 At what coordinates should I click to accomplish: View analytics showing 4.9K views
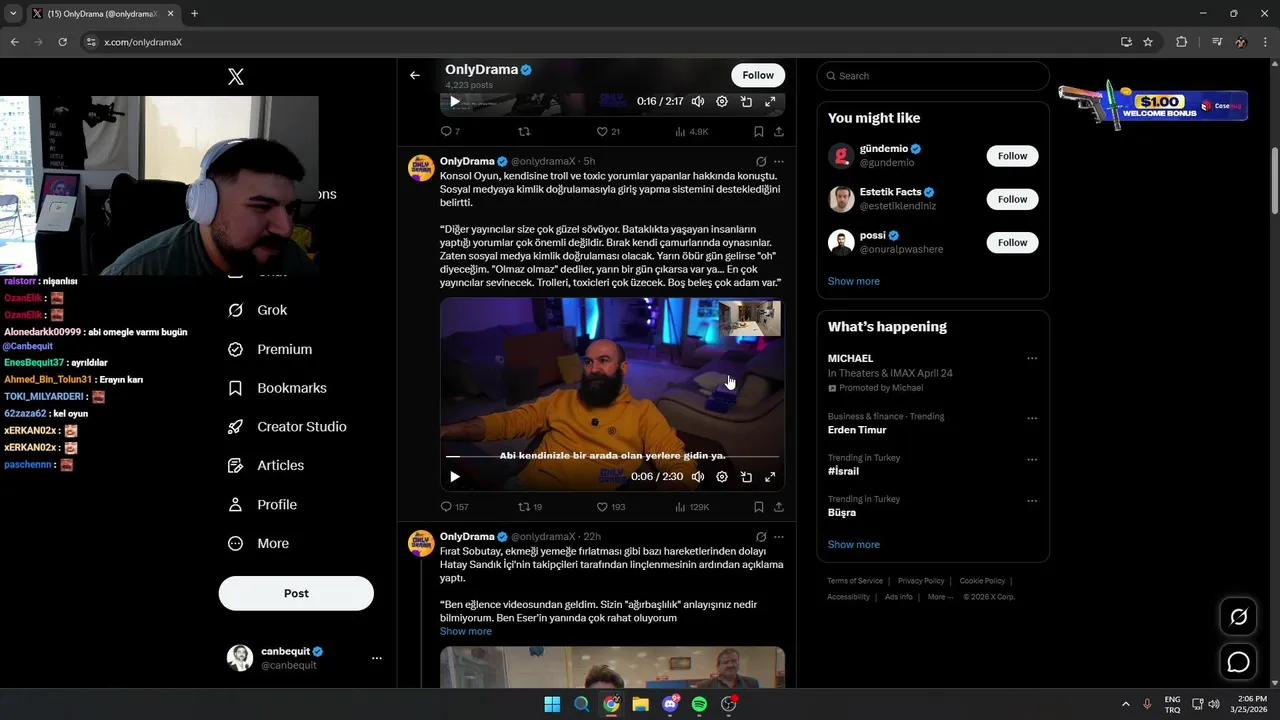[692, 131]
